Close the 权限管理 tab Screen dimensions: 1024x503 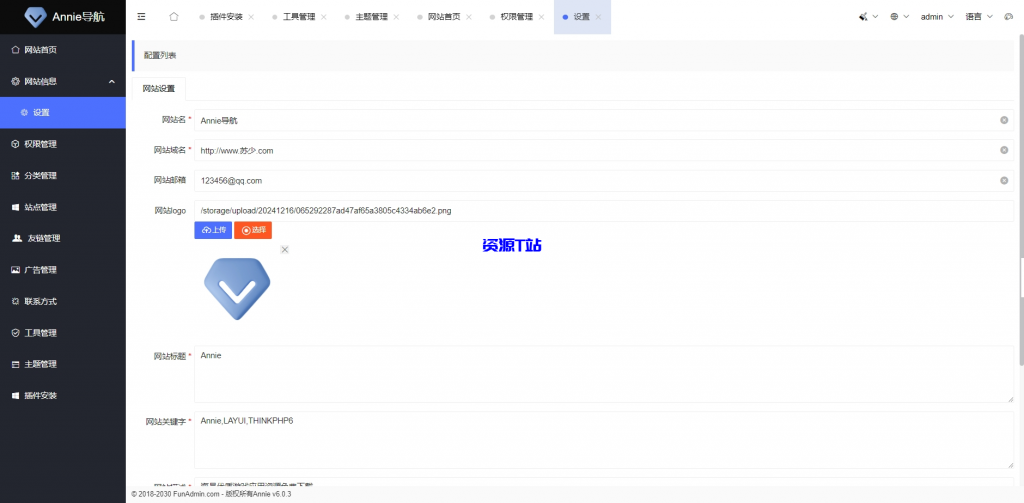541,17
